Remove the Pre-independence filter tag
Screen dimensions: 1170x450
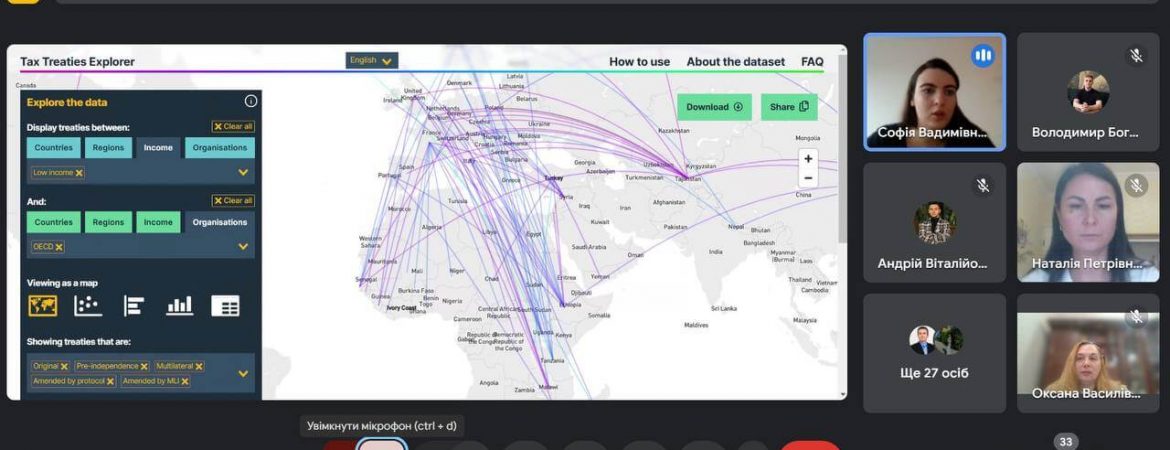144,366
